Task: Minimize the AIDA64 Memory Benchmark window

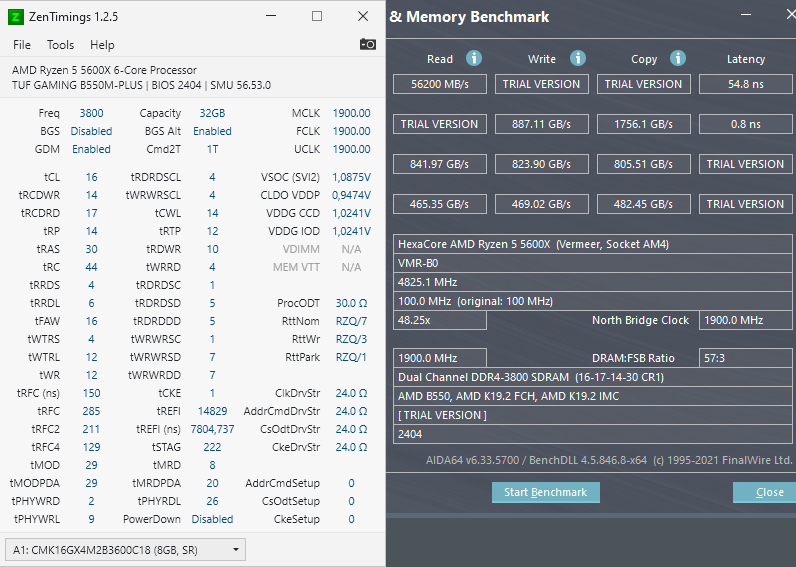Action: (x=746, y=15)
